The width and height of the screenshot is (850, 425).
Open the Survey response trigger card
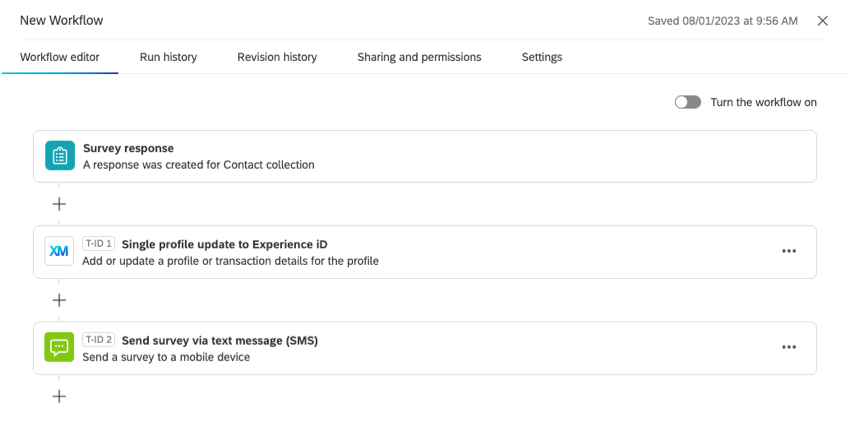(x=425, y=156)
